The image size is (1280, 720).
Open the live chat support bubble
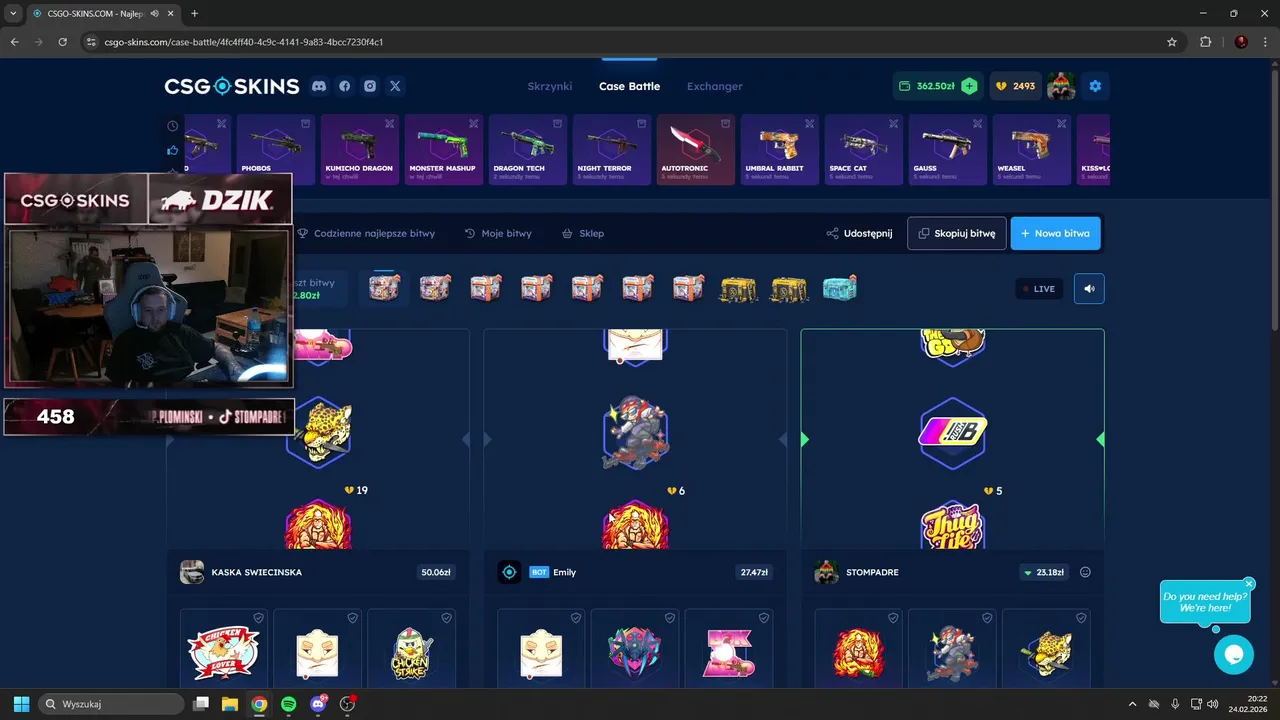tap(1233, 655)
